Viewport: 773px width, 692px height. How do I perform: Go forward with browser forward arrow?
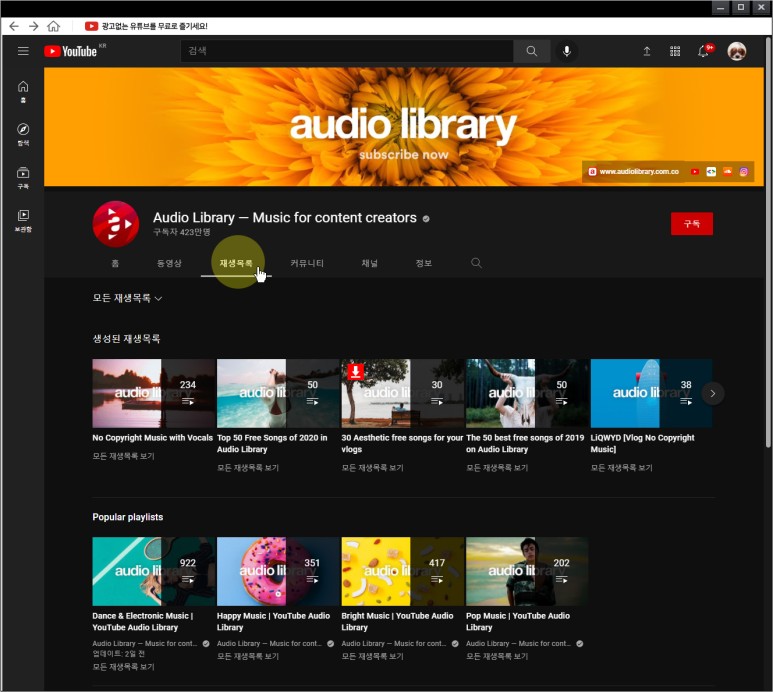click(x=34, y=26)
